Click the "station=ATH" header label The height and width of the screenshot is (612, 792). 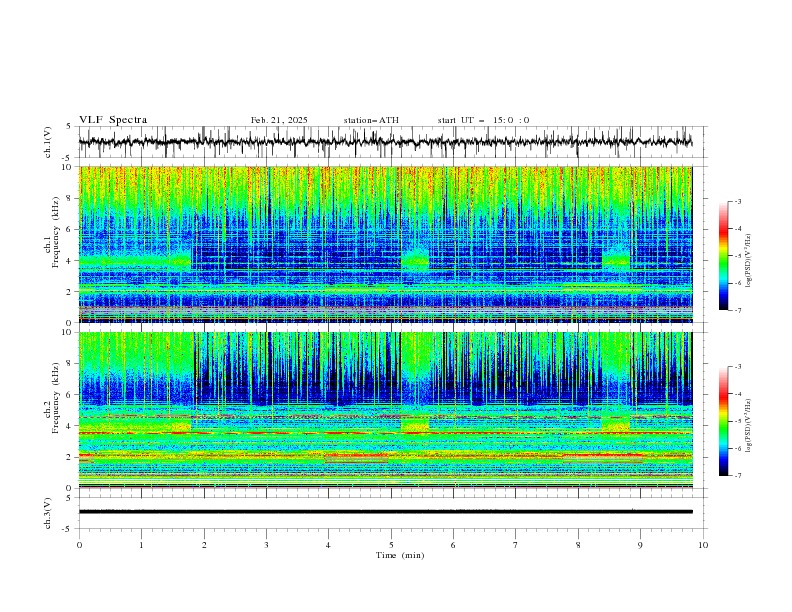(x=371, y=120)
